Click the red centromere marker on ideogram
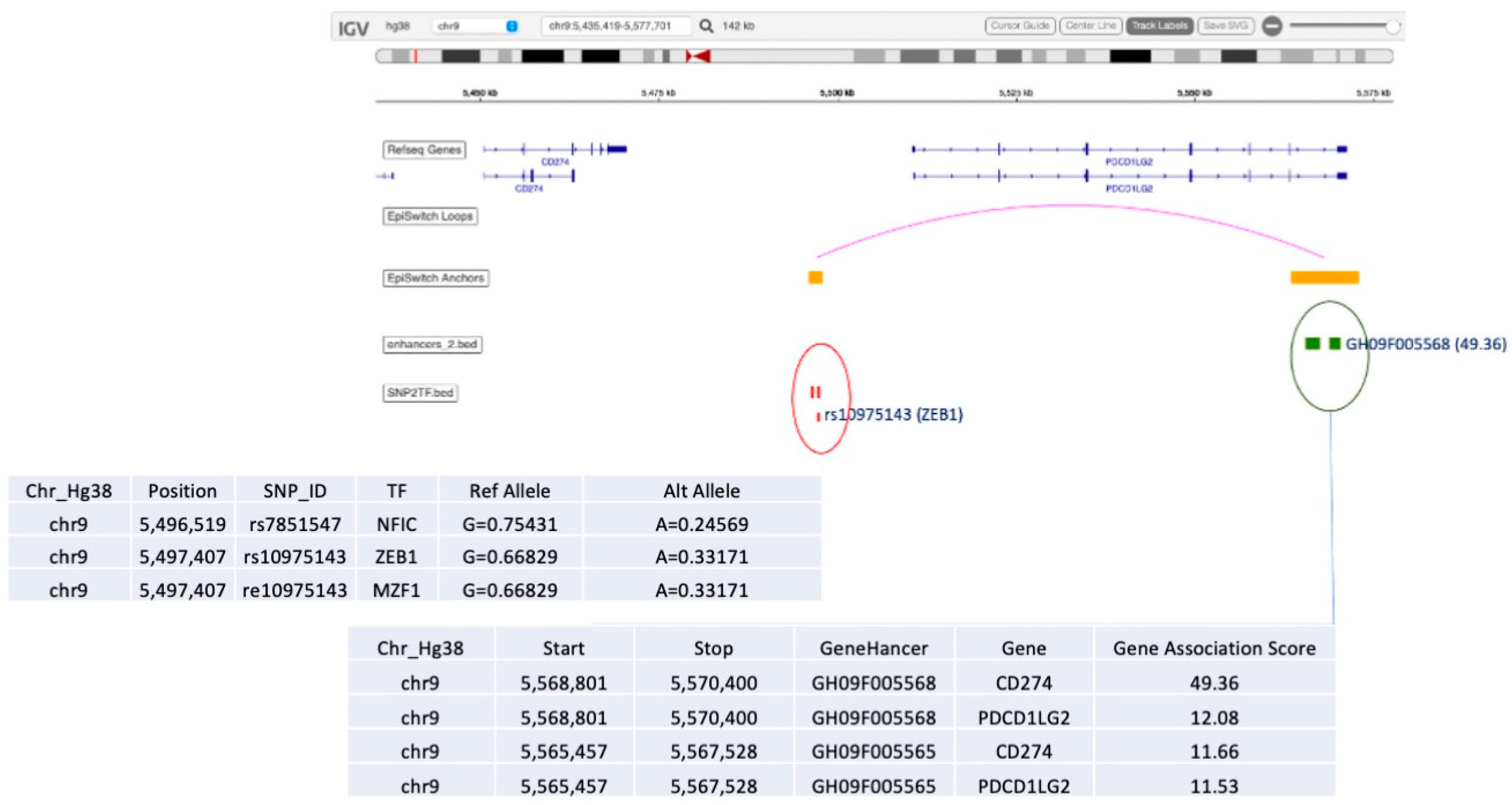Image resolution: width=1512 pixels, height=805 pixels. [698, 56]
